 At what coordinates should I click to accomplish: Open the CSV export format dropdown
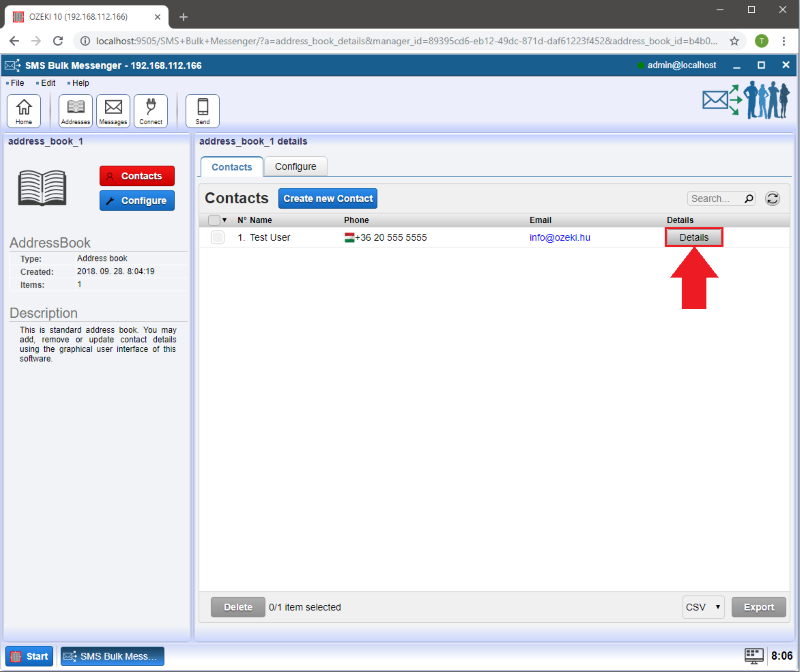703,607
